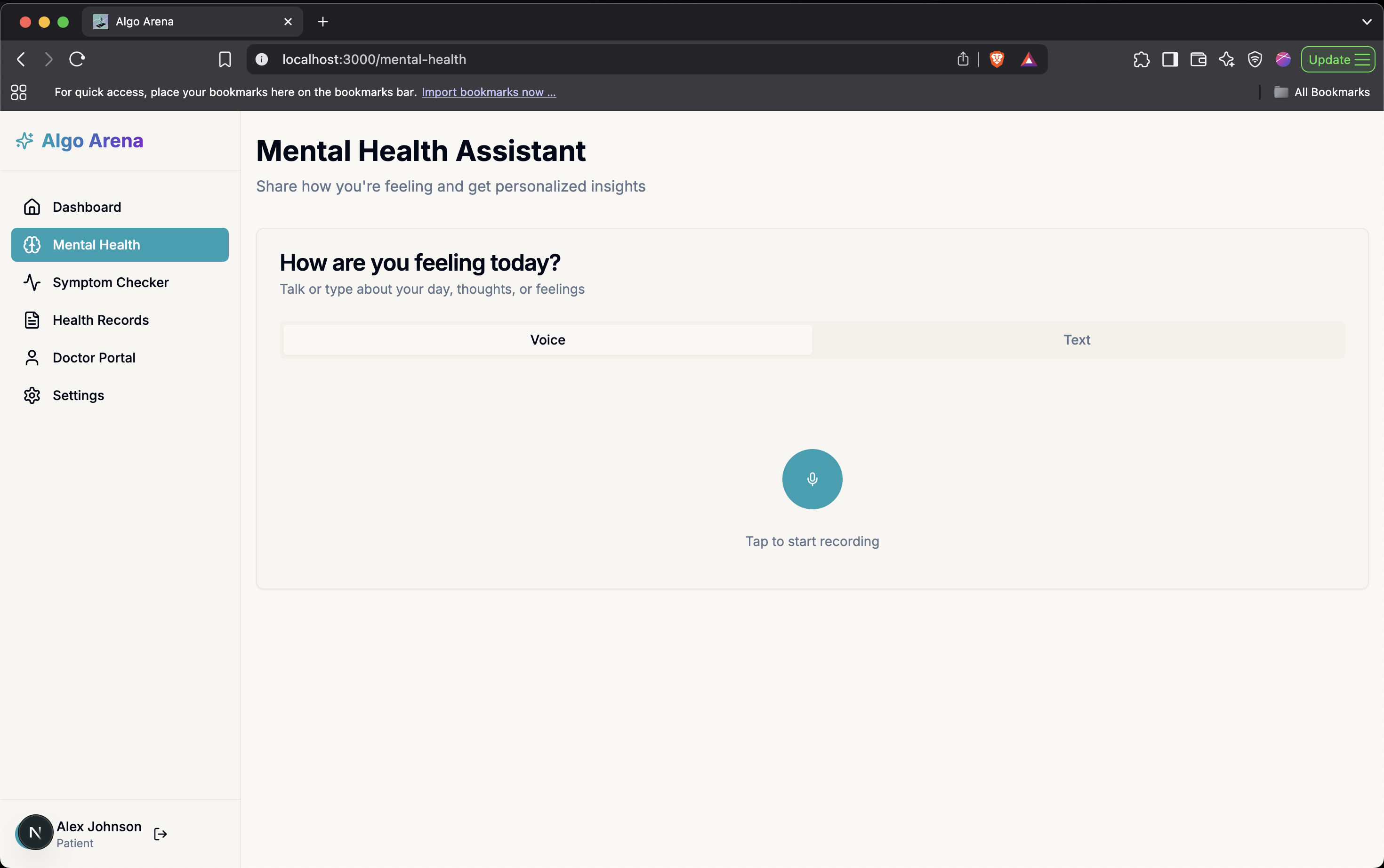
Task: Open the browser extensions puzzle icon
Action: tap(1141, 59)
